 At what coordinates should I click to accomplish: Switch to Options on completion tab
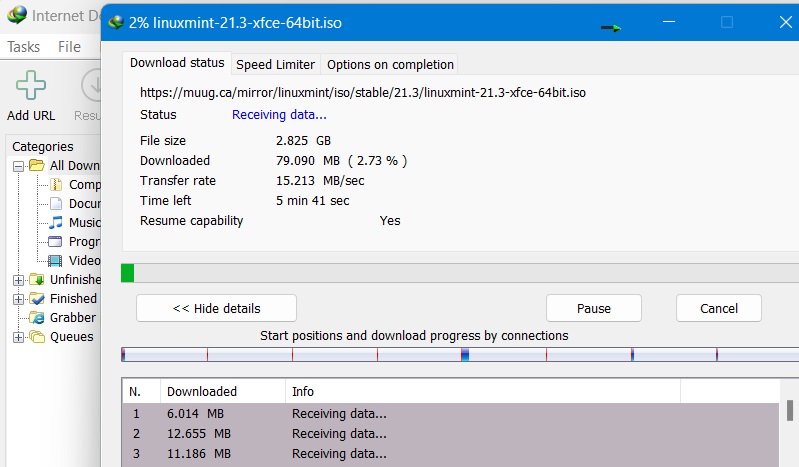(x=390, y=65)
